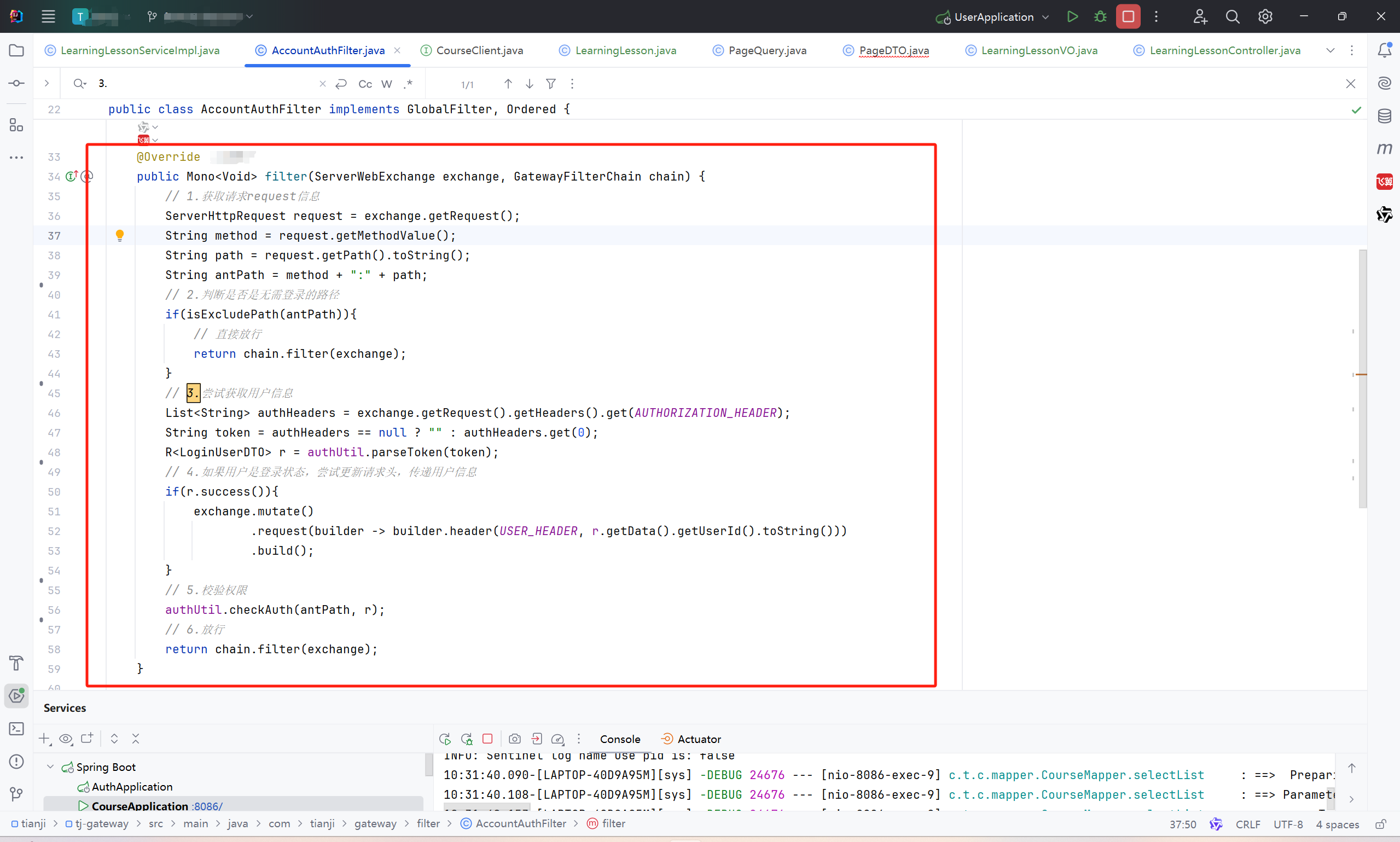Open the AI assistant spiral icon
The width and height of the screenshot is (1400, 842).
(x=1385, y=83)
